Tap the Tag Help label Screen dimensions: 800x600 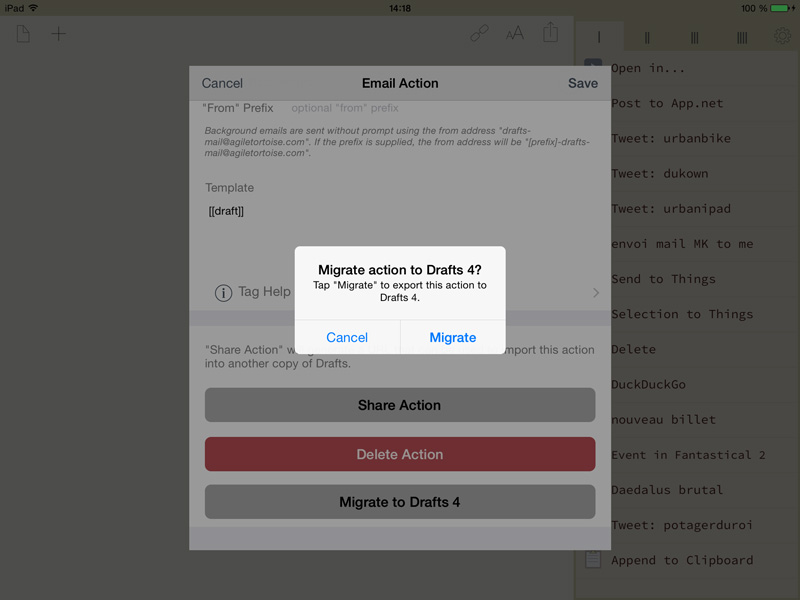tap(264, 291)
